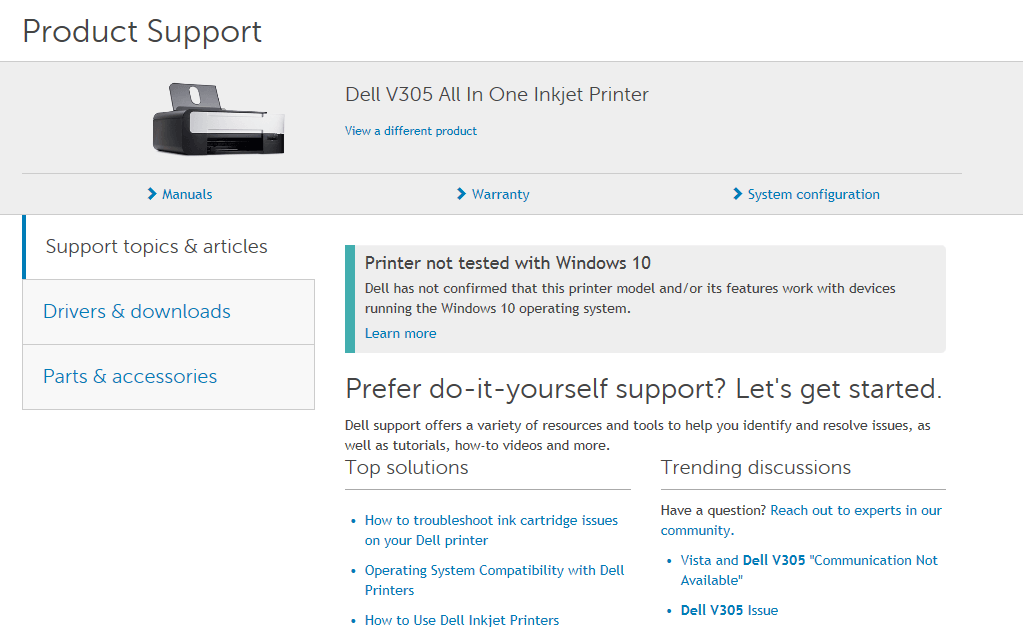This screenshot has width=1023, height=627.
Task: Click the Printer not tested with Windows 10 heading
Action: click(508, 263)
